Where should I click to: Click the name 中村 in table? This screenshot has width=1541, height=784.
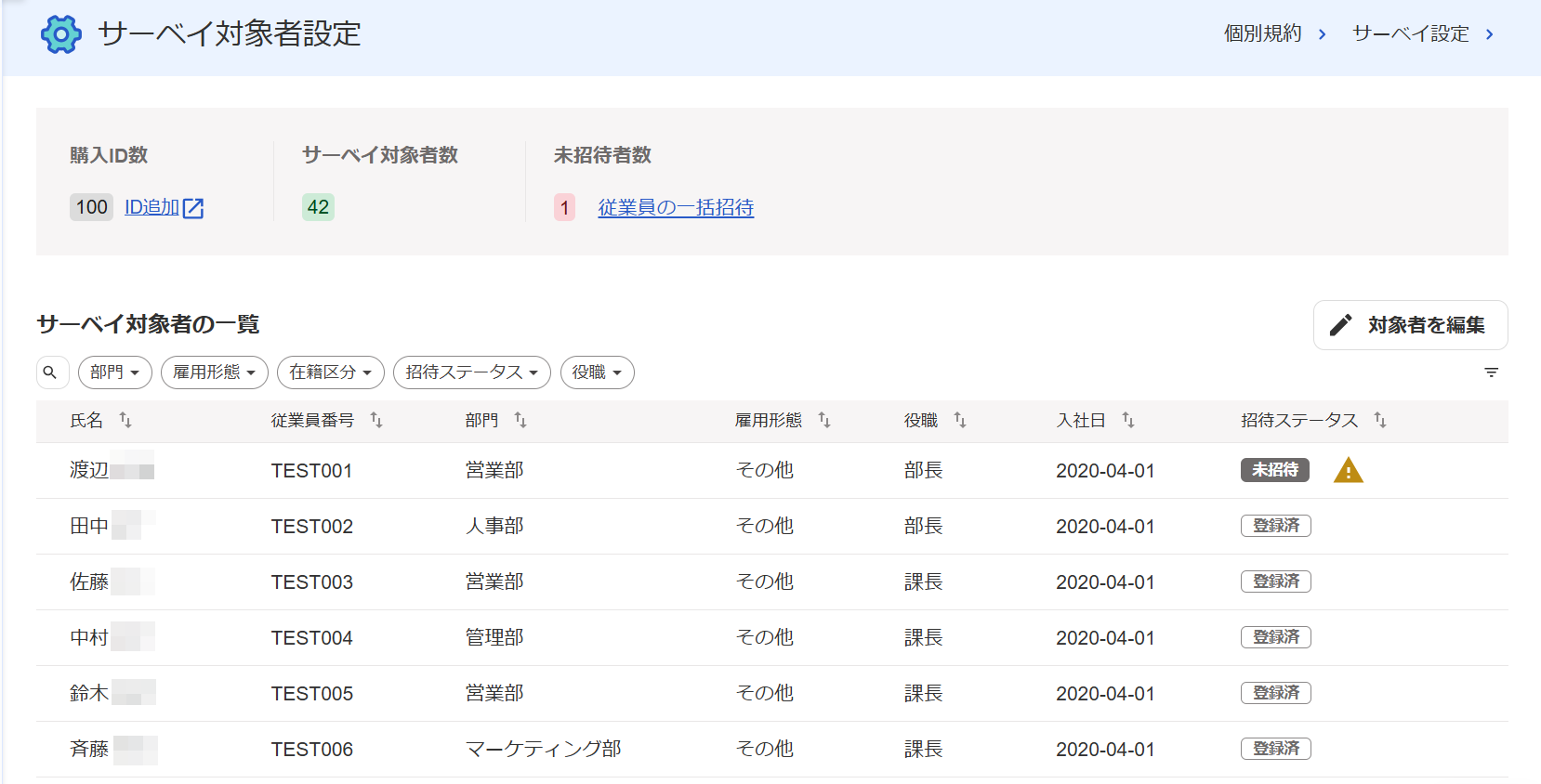pos(89,637)
